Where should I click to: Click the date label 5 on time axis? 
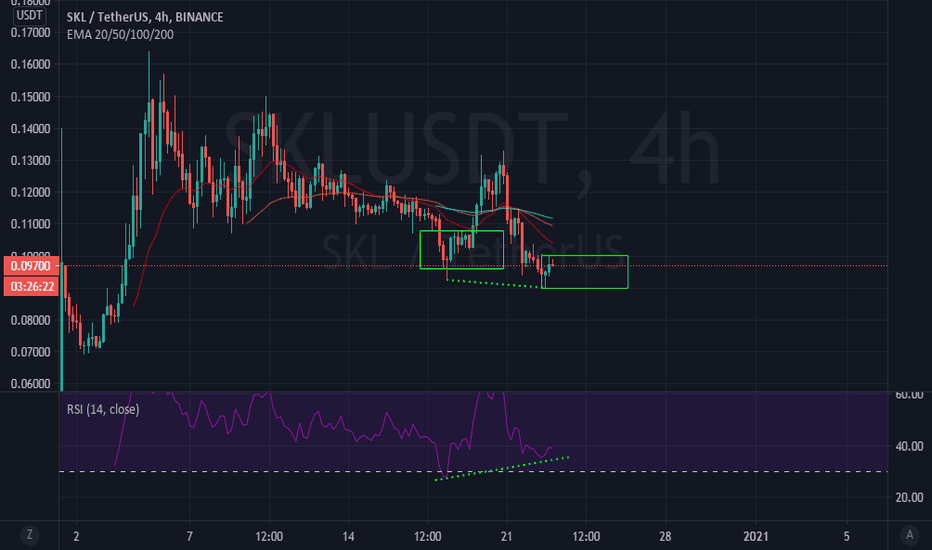click(x=846, y=536)
